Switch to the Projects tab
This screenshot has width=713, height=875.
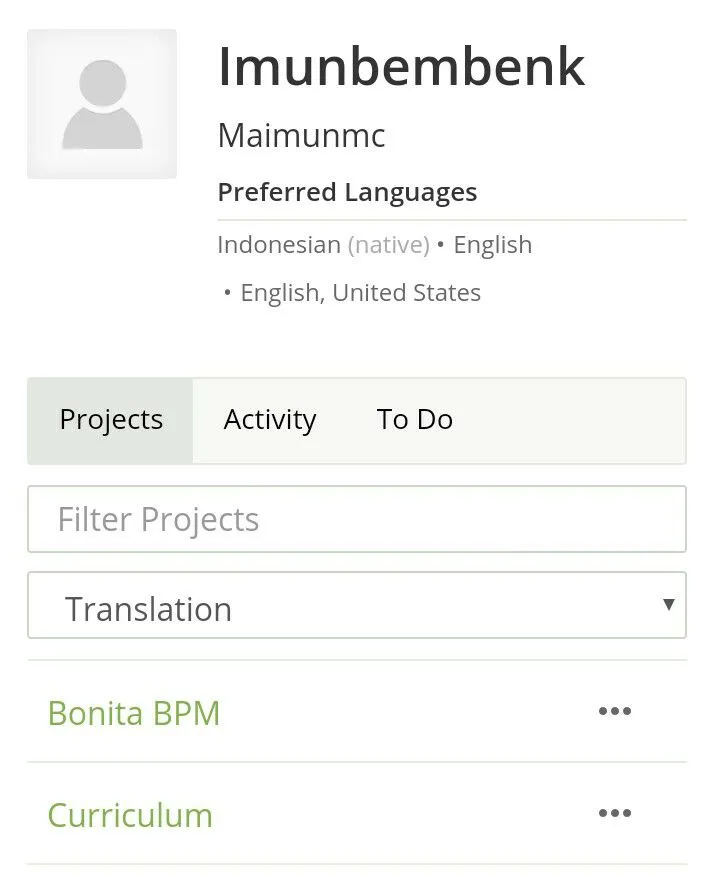coord(110,421)
